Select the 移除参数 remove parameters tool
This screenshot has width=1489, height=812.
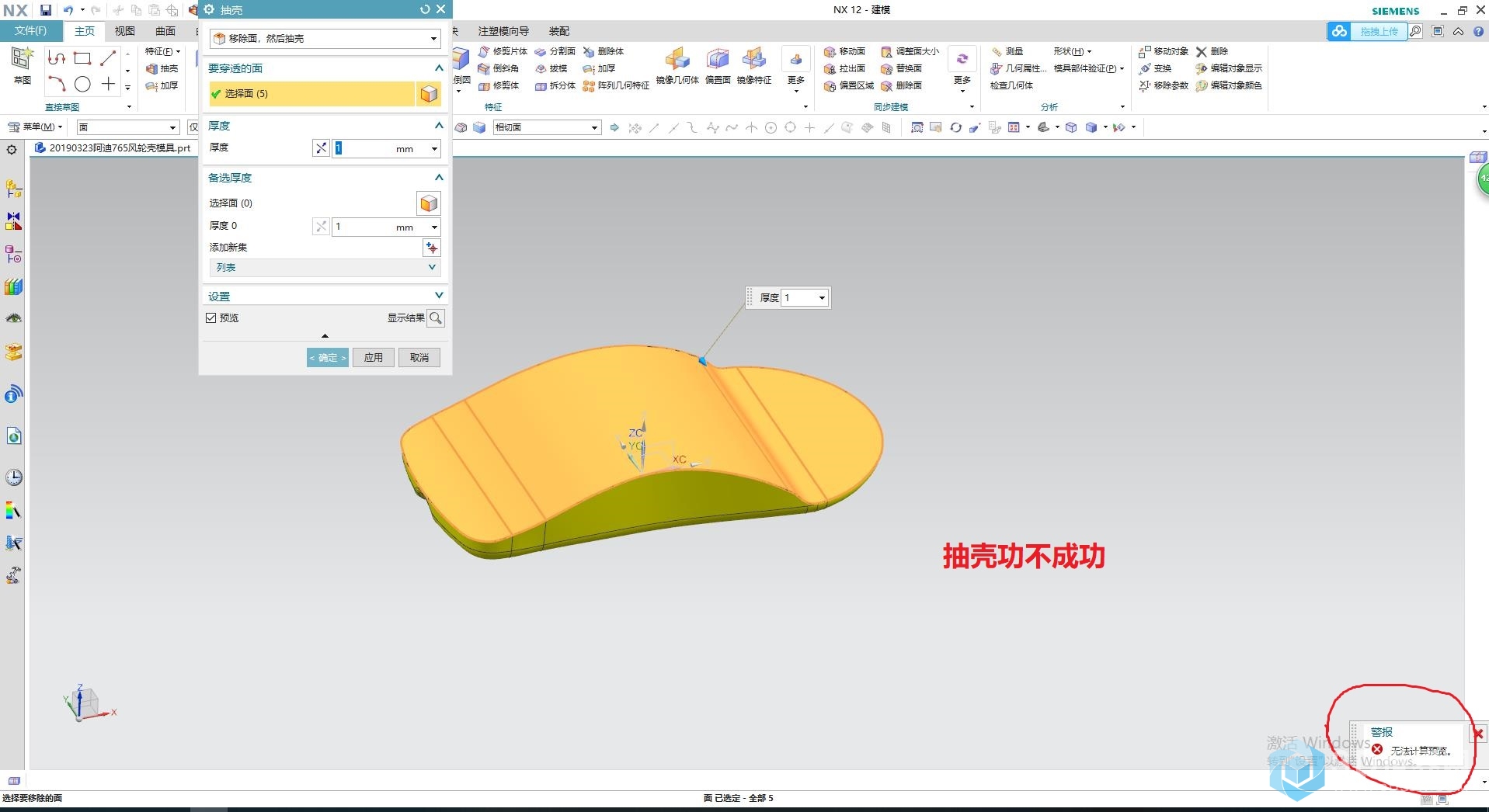pyautogui.click(x=1164, y=85)
